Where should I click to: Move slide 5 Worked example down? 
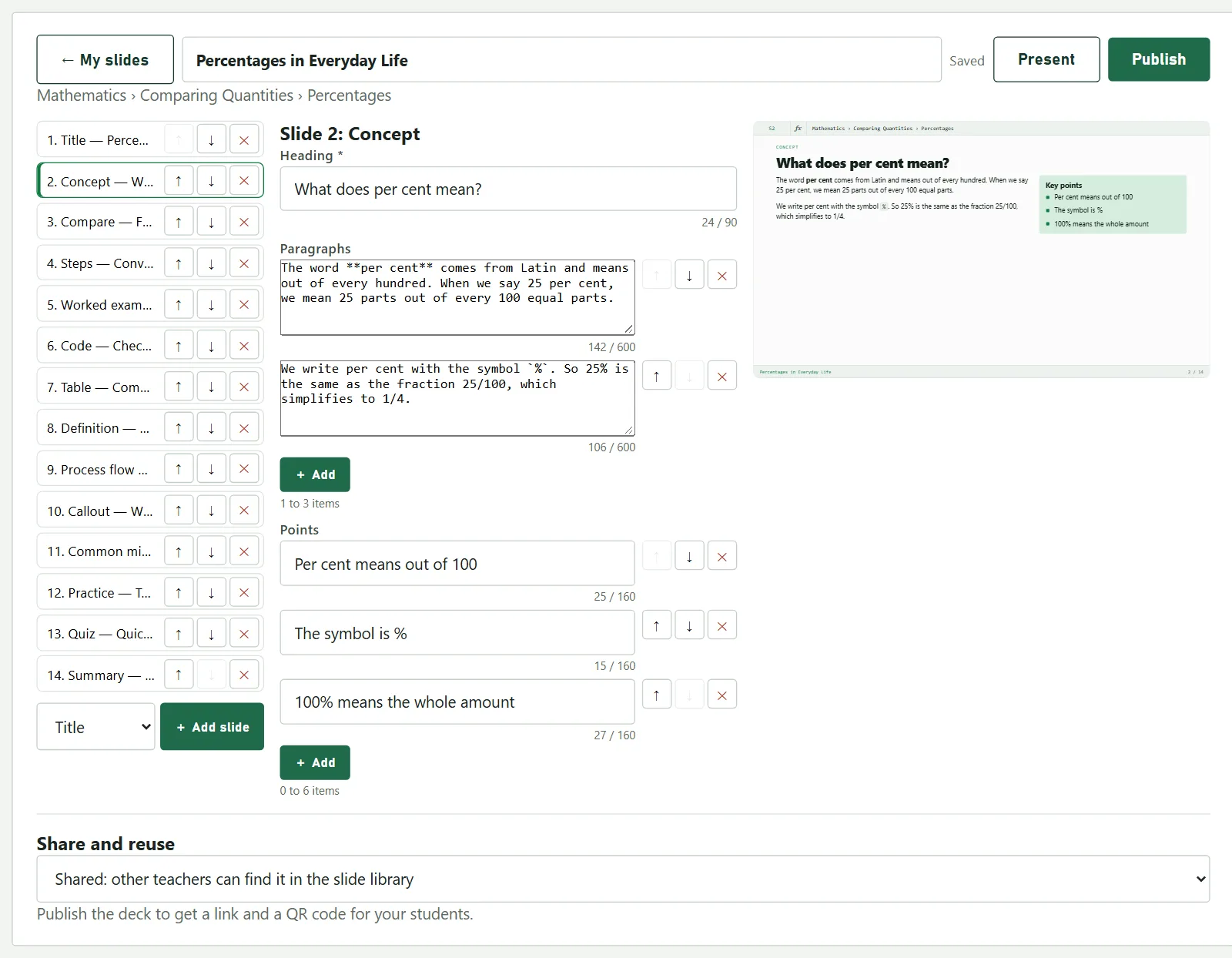point(211,305)
